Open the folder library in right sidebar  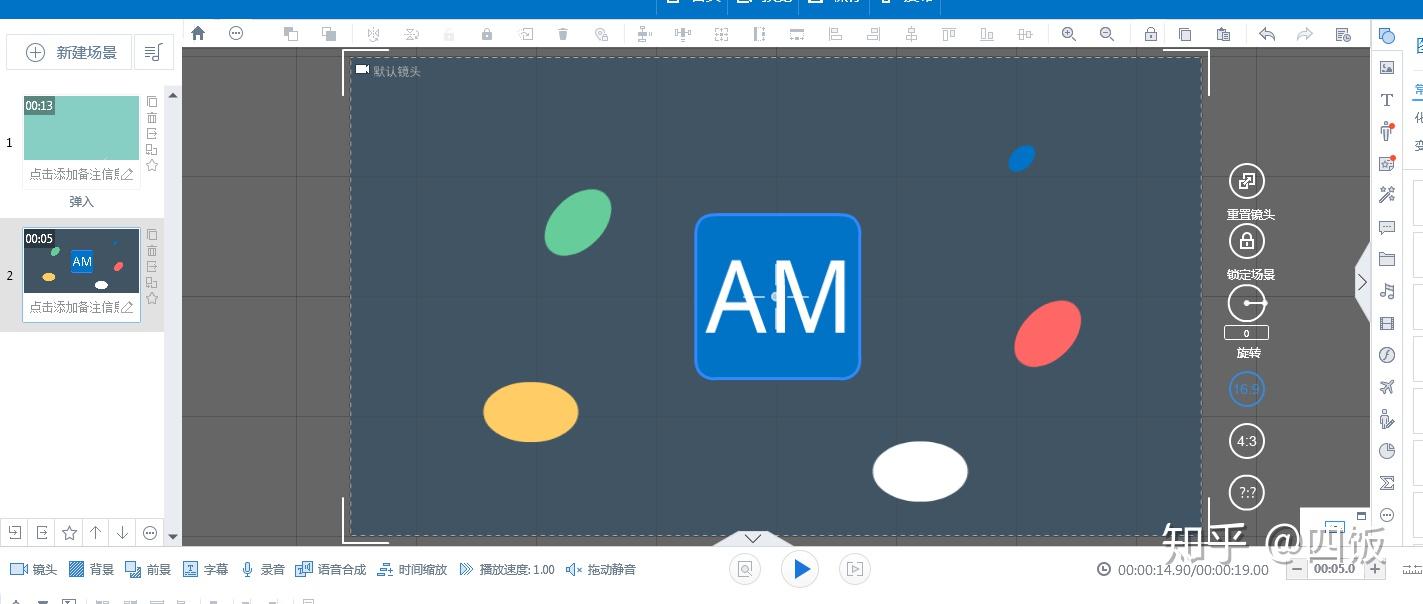(1387, 259)
